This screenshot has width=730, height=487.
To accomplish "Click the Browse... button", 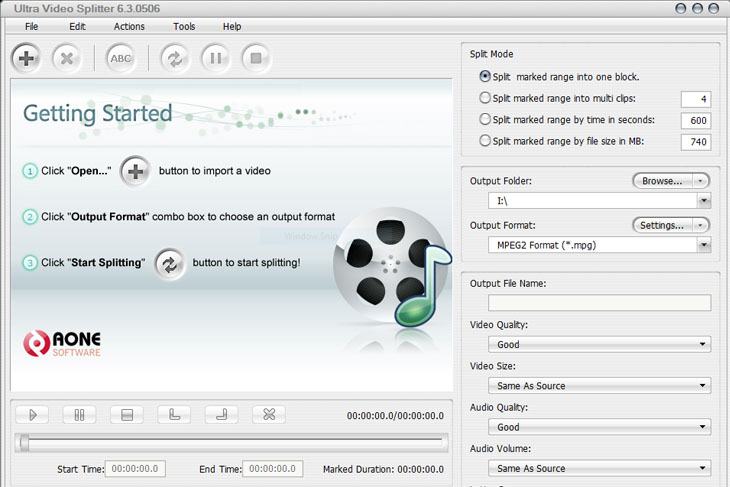I will click(662, 181).
